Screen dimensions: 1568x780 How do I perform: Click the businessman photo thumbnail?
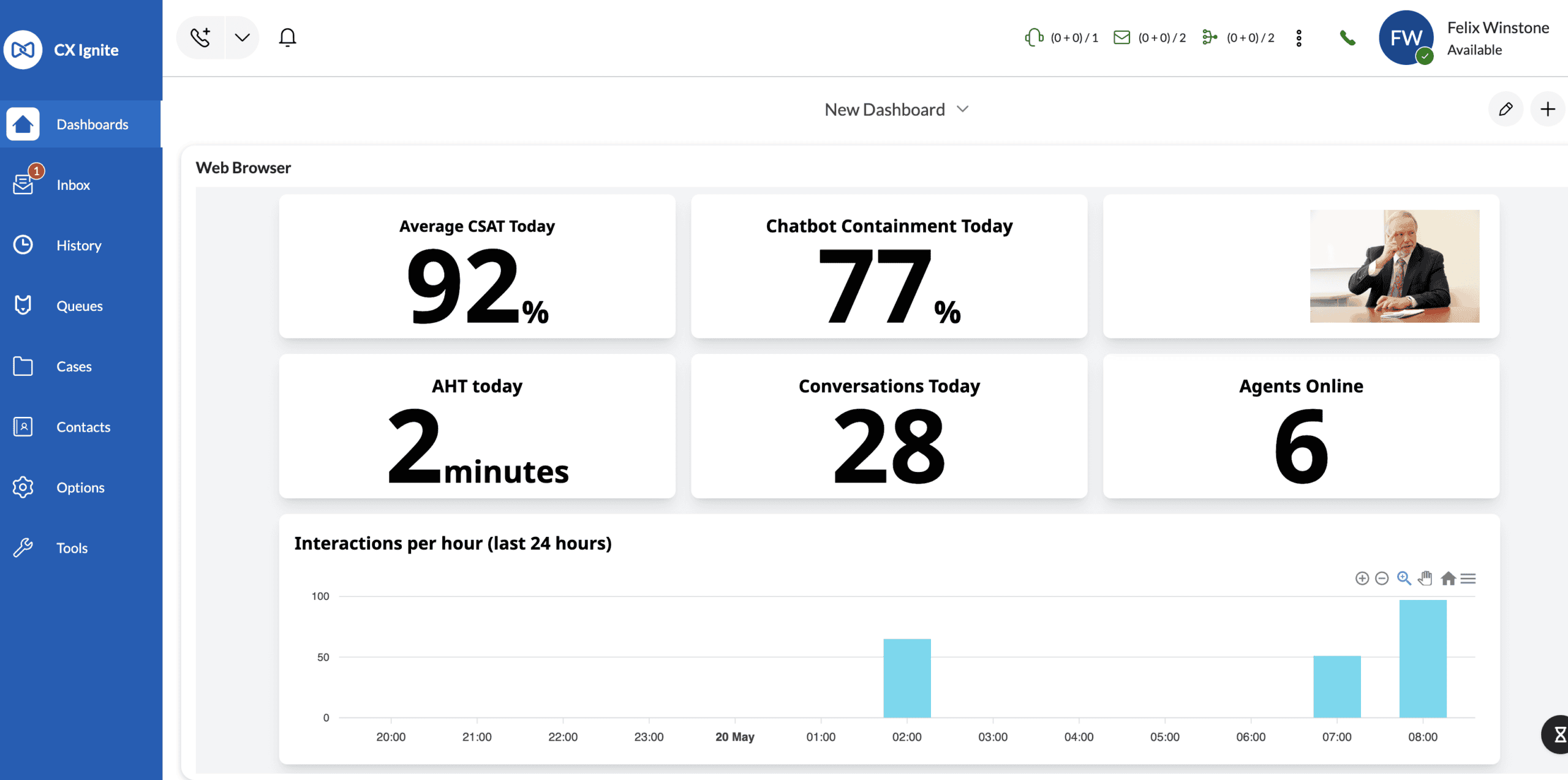[x=1395, y=266]
